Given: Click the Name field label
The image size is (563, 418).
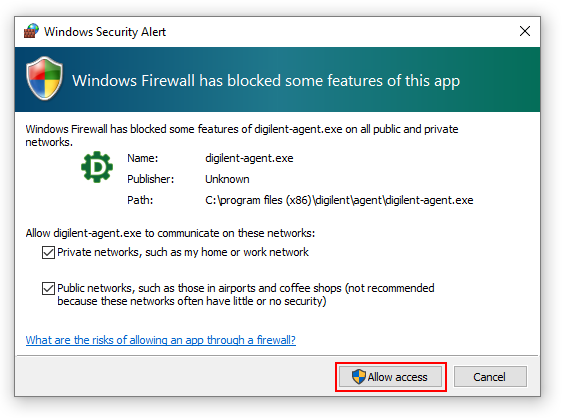Looking at the screenshot, I should [x=143, y=158].
